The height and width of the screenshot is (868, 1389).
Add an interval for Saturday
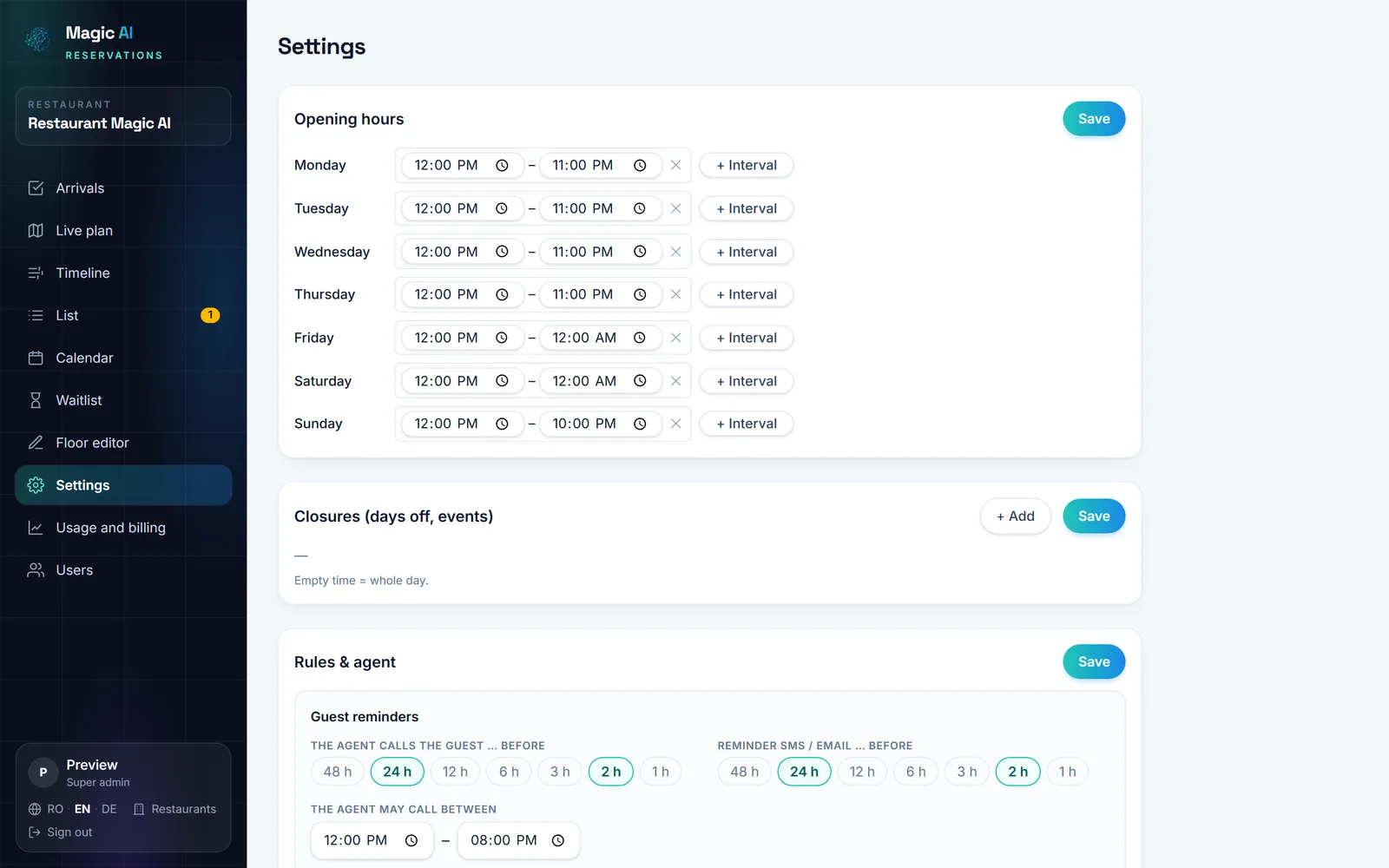pos(747,381)
